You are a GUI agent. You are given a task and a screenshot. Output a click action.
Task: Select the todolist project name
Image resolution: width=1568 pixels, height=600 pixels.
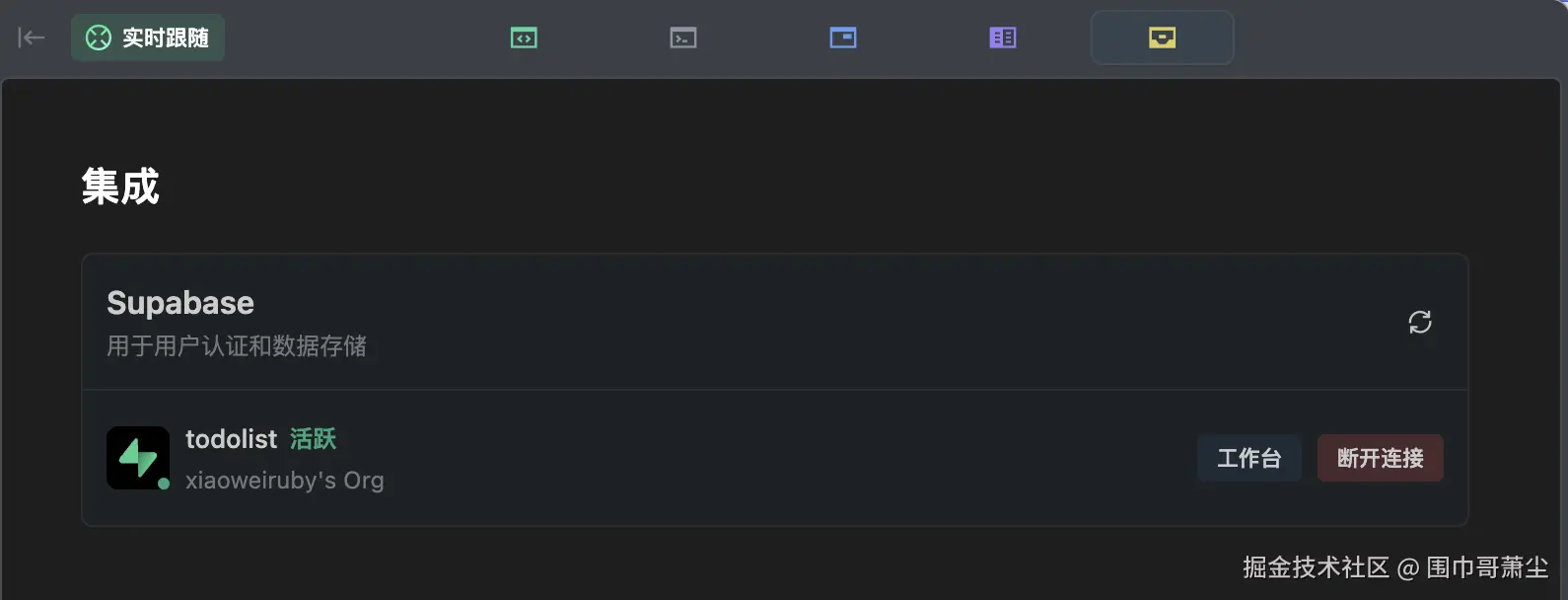pyautogui.click(x=232, y=439)
